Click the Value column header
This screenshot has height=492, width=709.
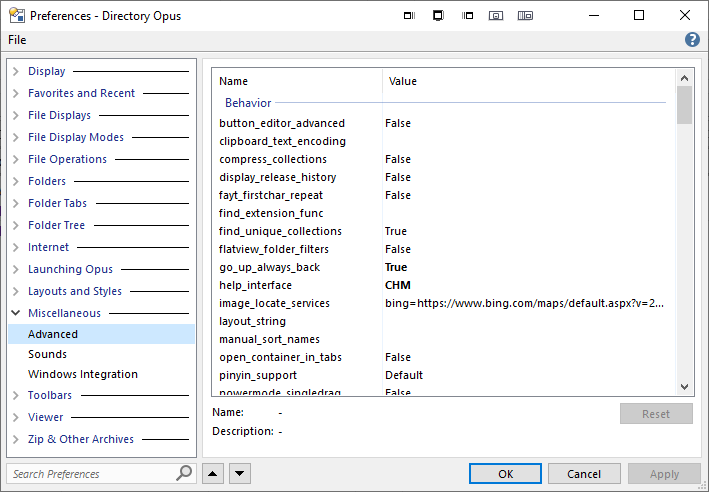point(529,81)
